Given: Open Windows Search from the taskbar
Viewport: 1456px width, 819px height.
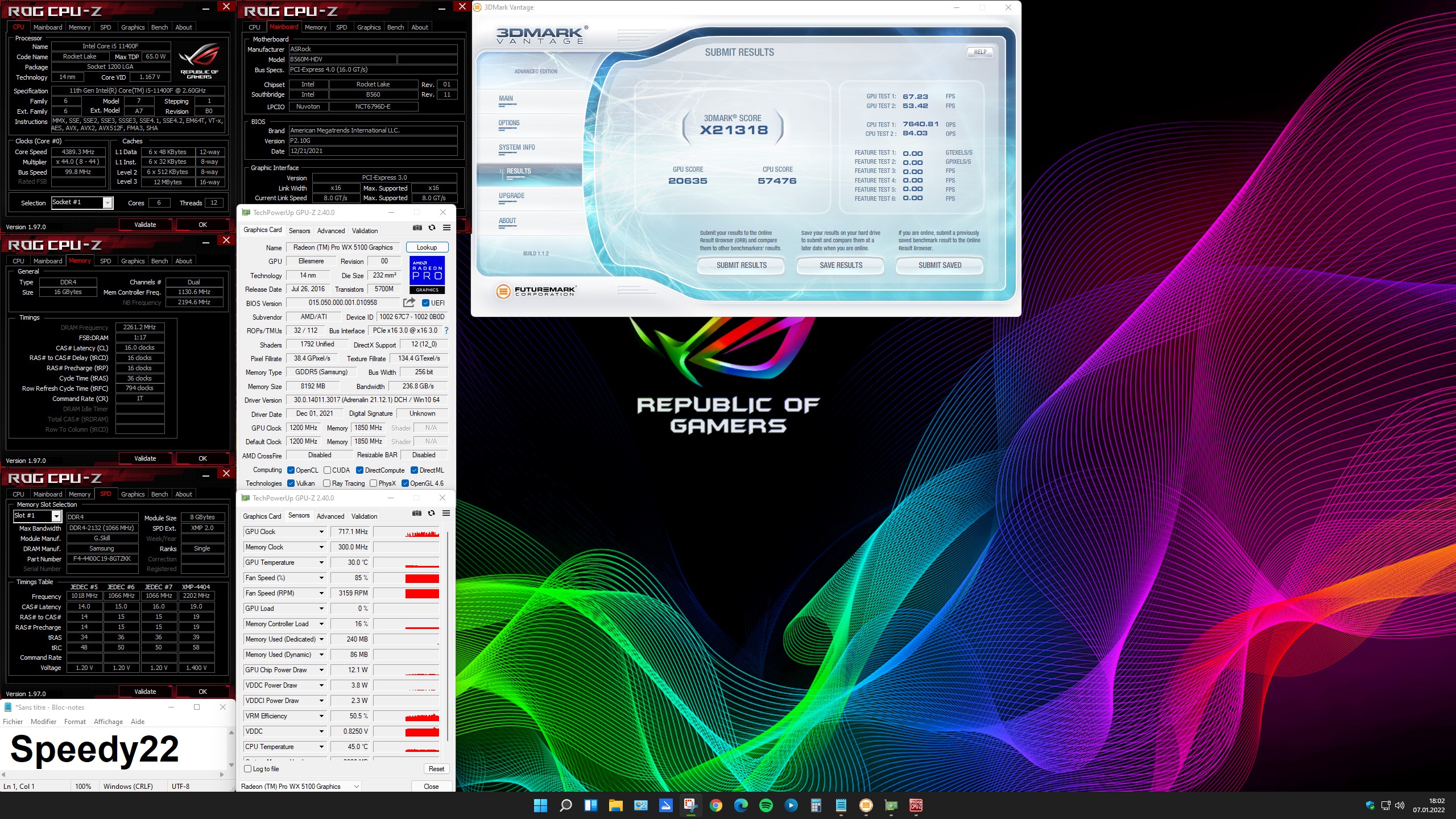Looking at the screenshot, I should 565,805.
